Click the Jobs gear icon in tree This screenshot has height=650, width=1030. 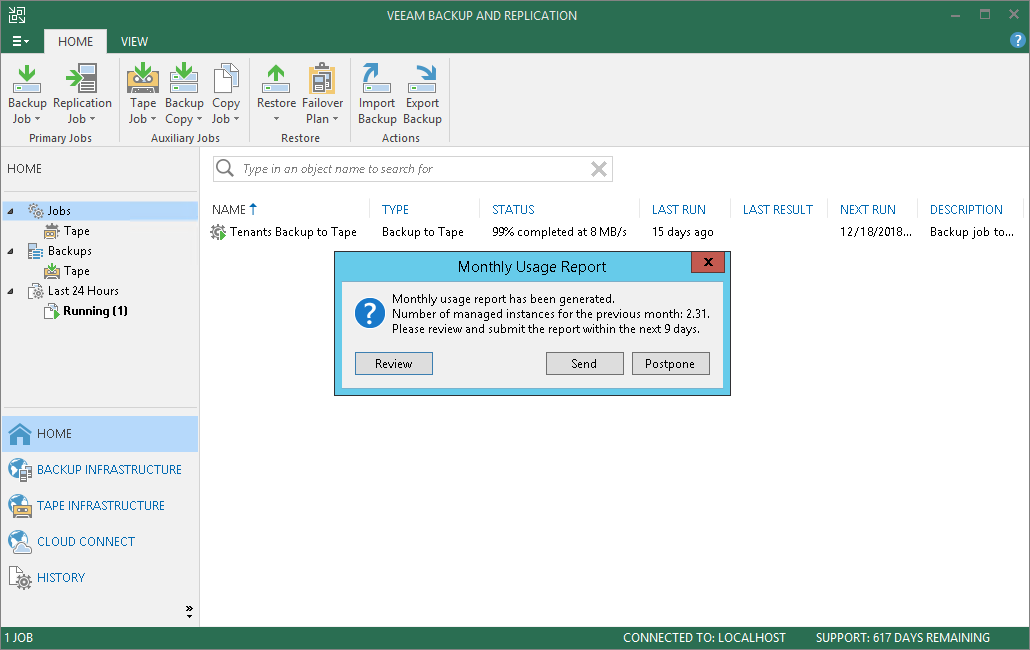[35, 211]
